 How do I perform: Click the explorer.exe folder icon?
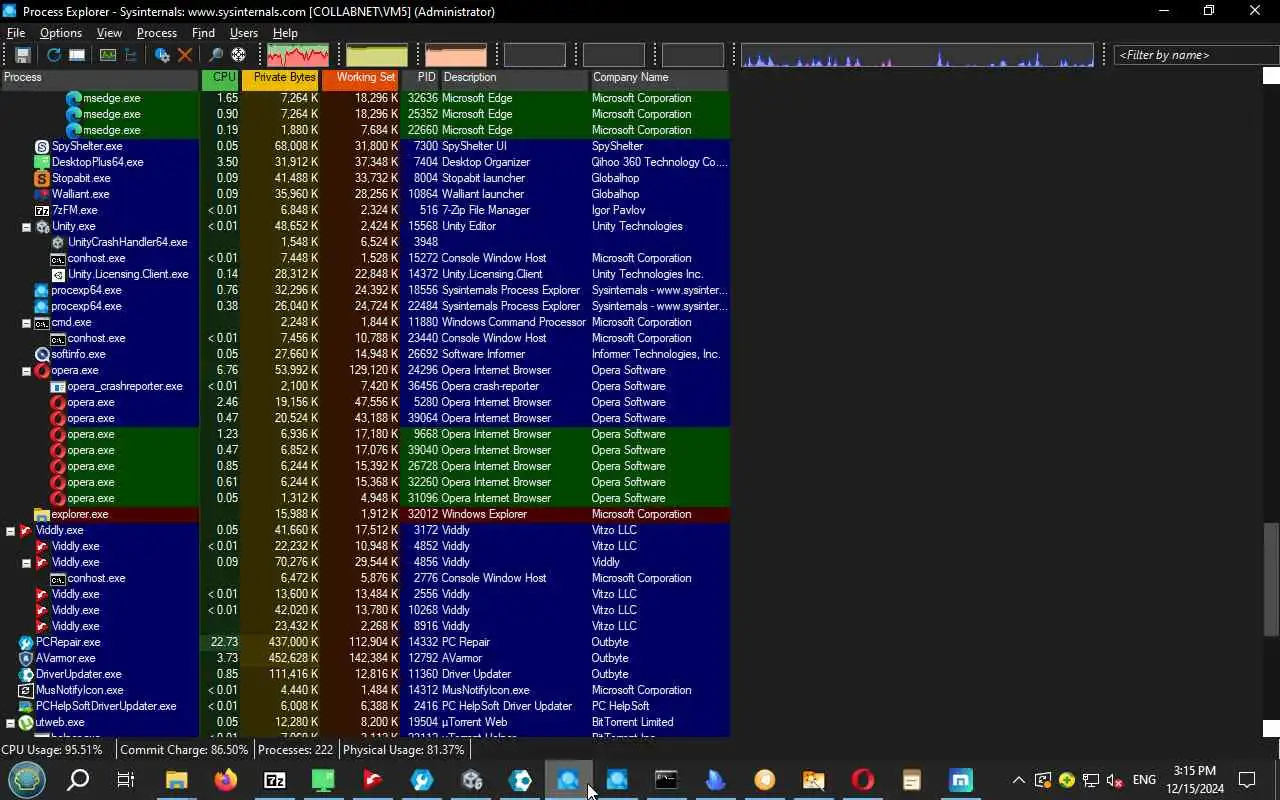(x=42, y=514)
